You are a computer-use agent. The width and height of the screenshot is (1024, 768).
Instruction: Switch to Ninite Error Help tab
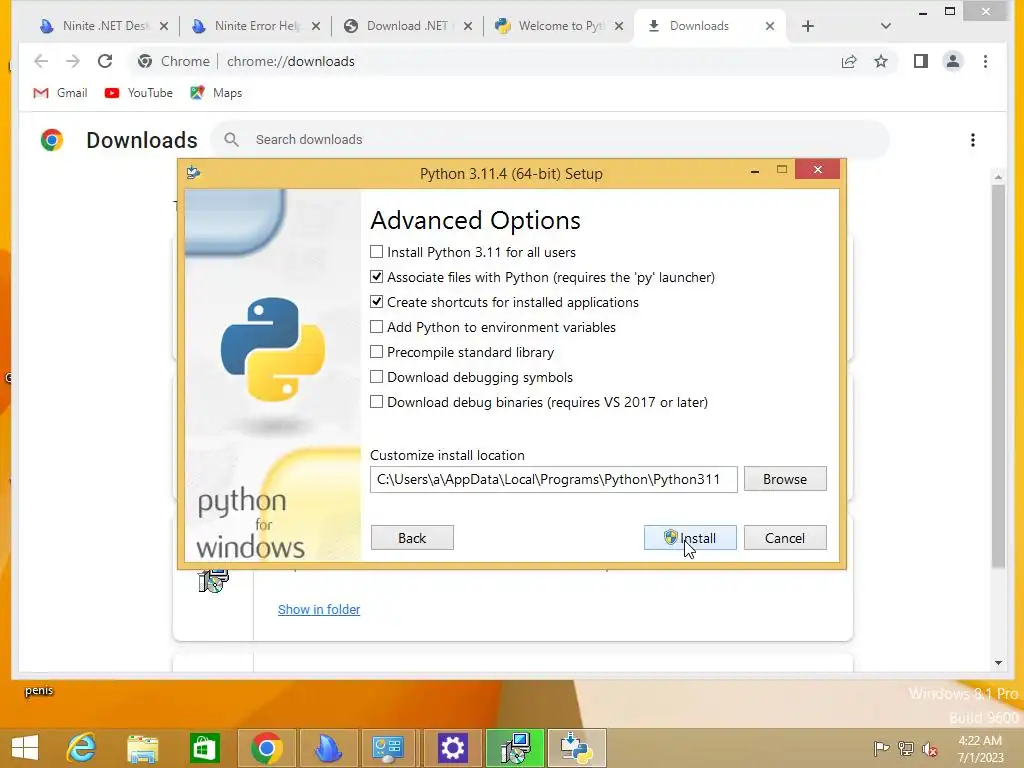[x=256, y=26]
